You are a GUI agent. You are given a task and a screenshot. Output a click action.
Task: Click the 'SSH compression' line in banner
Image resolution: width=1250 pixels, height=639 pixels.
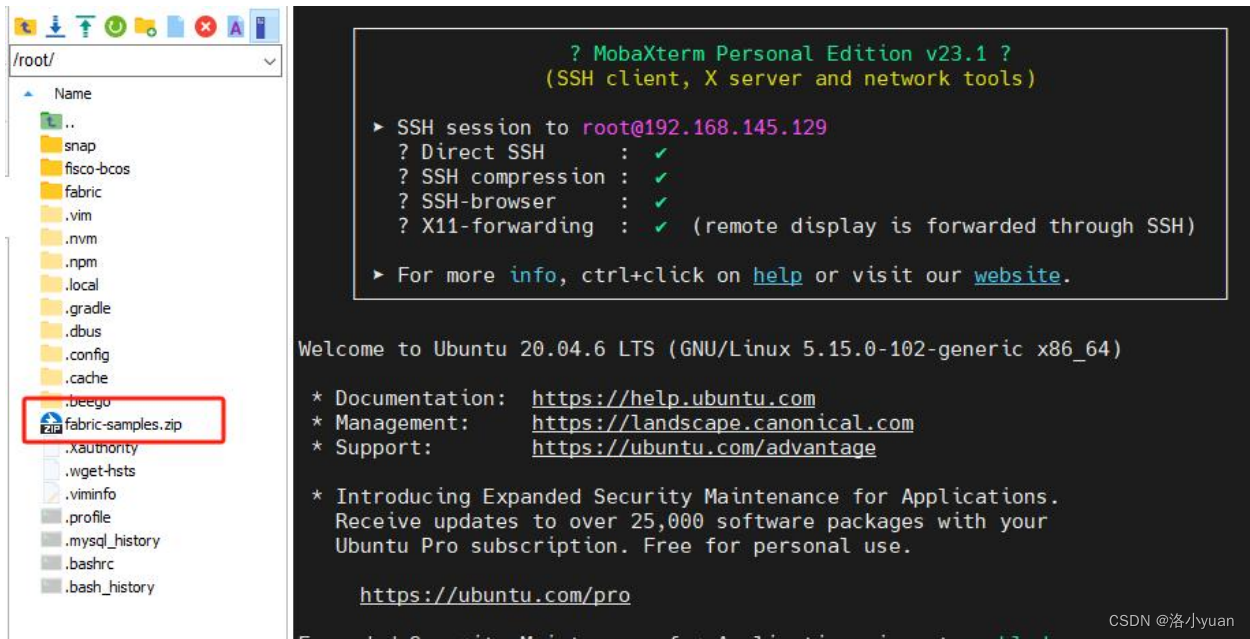click(x=532, y=177)
